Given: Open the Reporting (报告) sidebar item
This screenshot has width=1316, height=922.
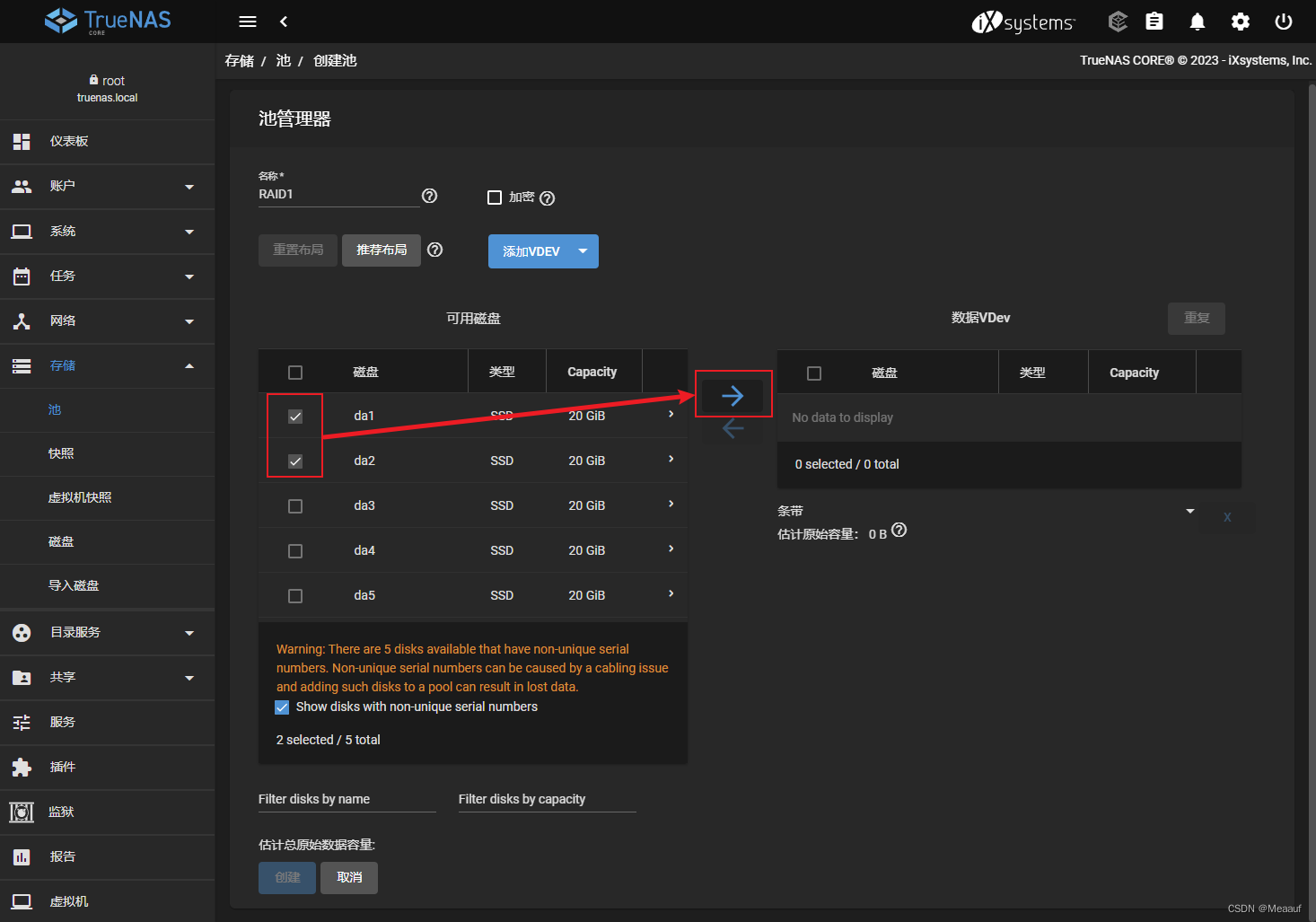Looking at the screenshot, I should pyautogui.click(x=108, y=857).
